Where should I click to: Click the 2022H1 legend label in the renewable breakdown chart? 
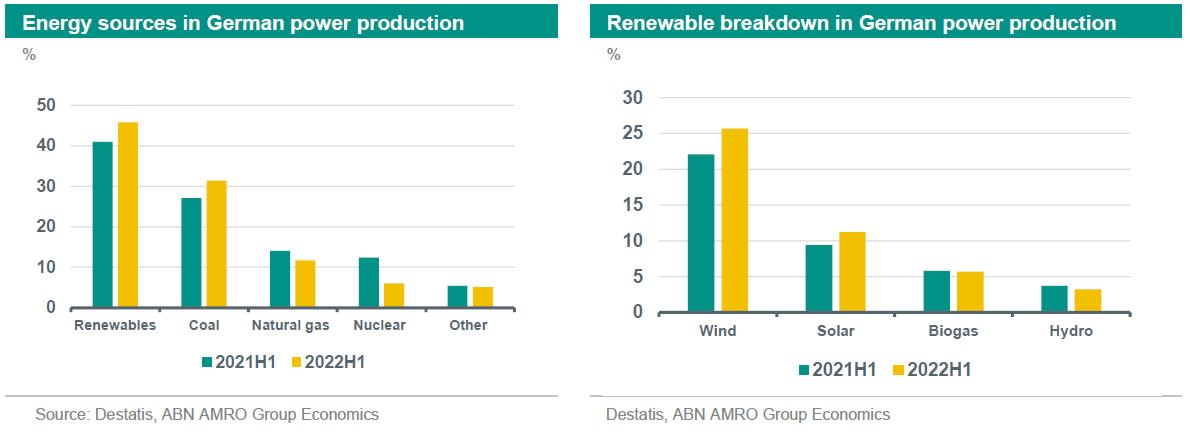click(940, 370)
